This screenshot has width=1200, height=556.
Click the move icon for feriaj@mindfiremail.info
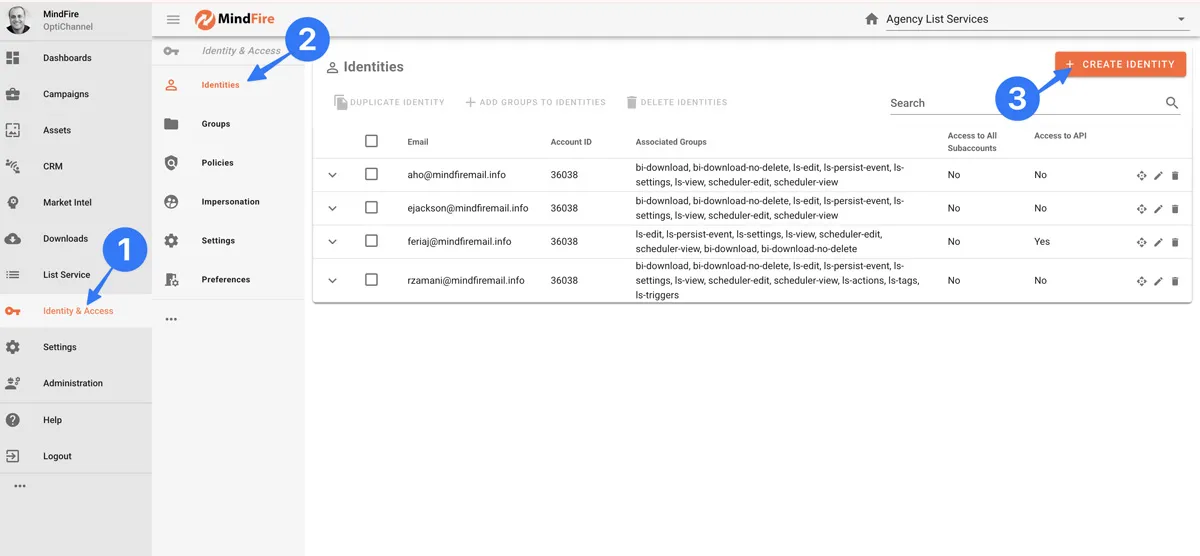pyautogui.click(x=1141, y=242)
